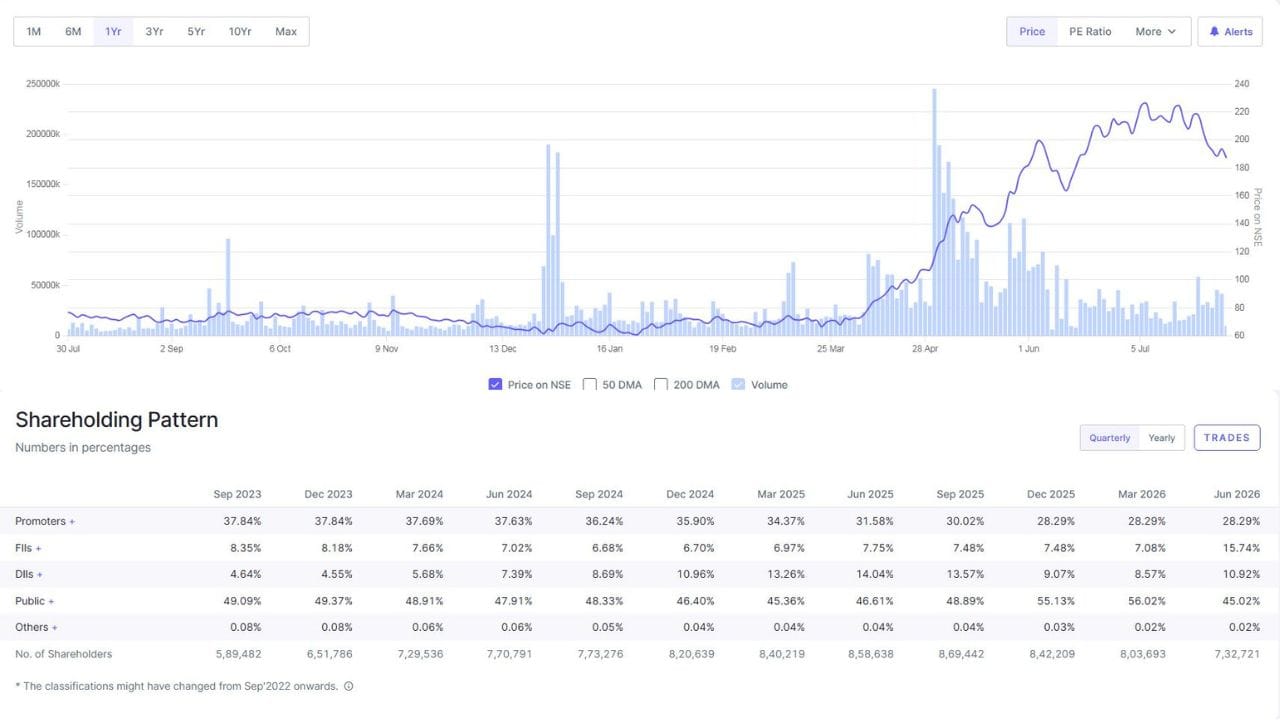The image size is (1280, 720).
Task: Click the plus icon next to Others
Action: point(54,628)
